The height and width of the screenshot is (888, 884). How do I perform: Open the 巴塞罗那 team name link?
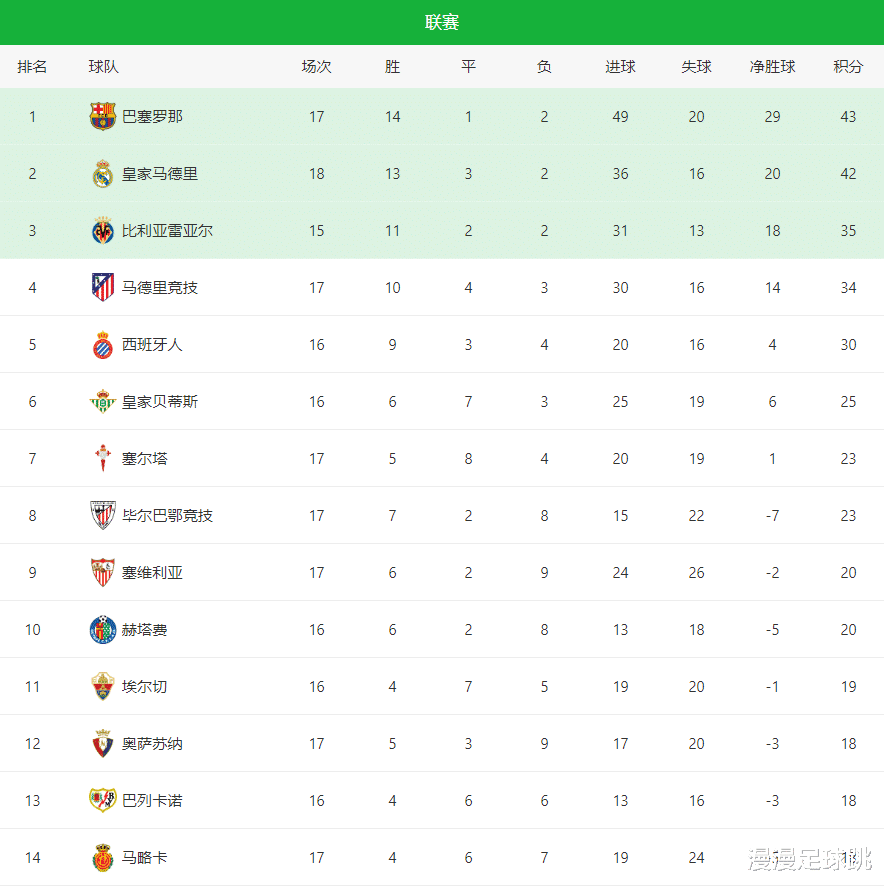(152, 117)
